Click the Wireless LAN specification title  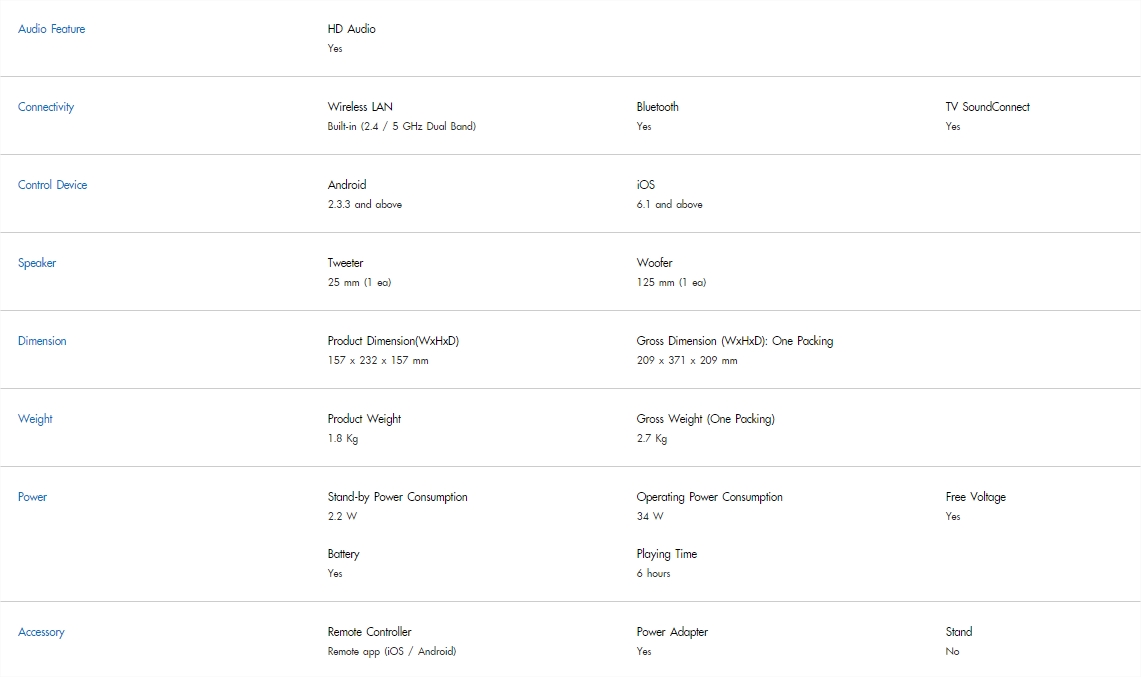click(x=360, y=107)
